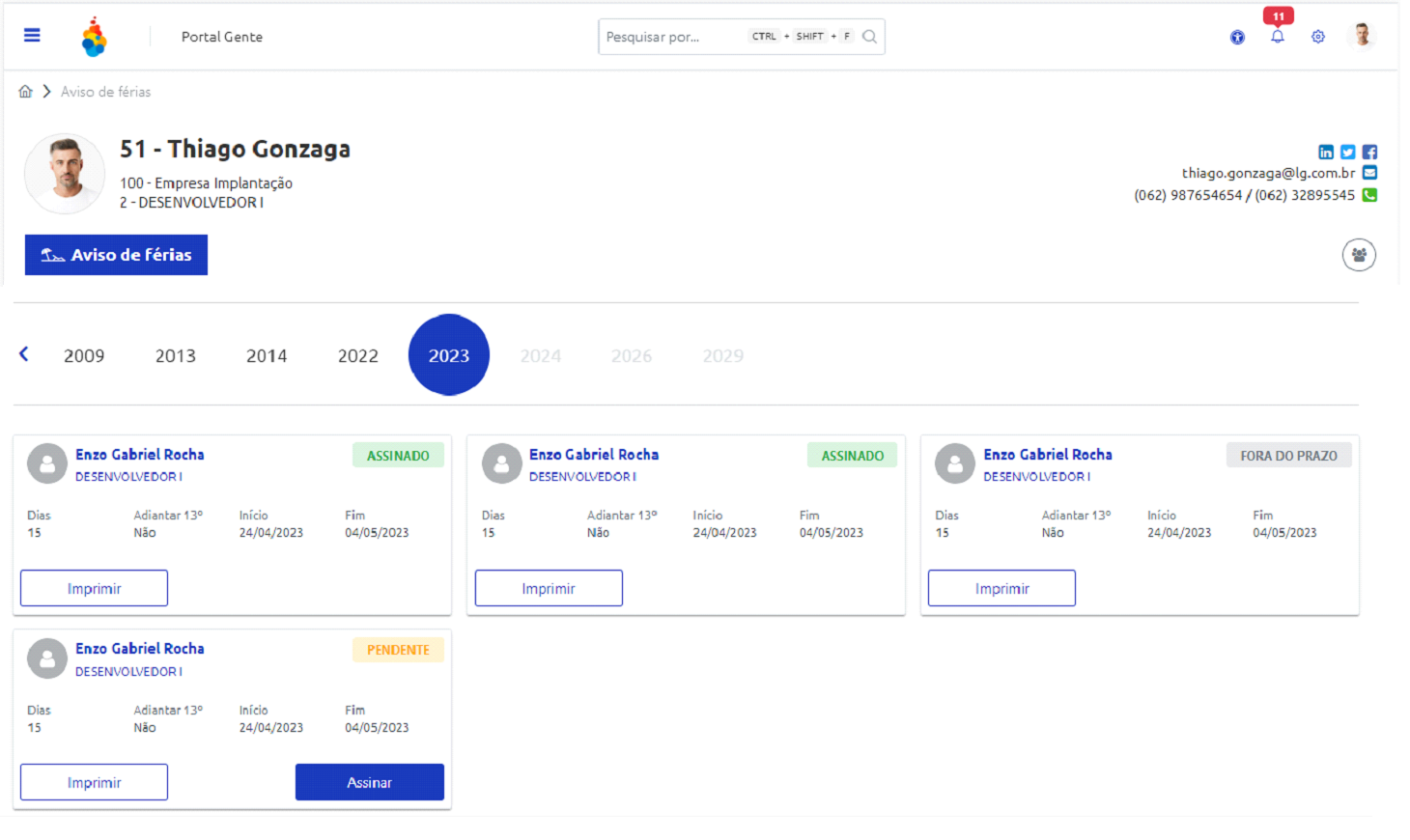Select year 2024

541,356
